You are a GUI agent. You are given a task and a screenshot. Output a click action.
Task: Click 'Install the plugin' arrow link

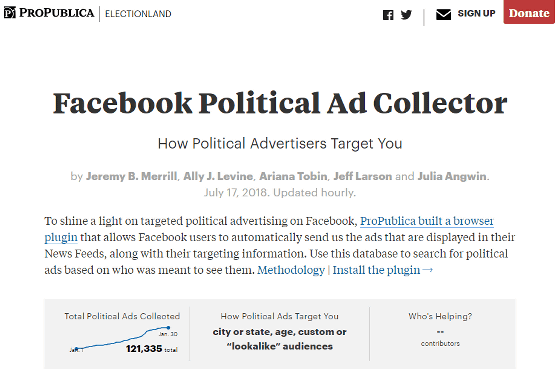pos(382,270)
